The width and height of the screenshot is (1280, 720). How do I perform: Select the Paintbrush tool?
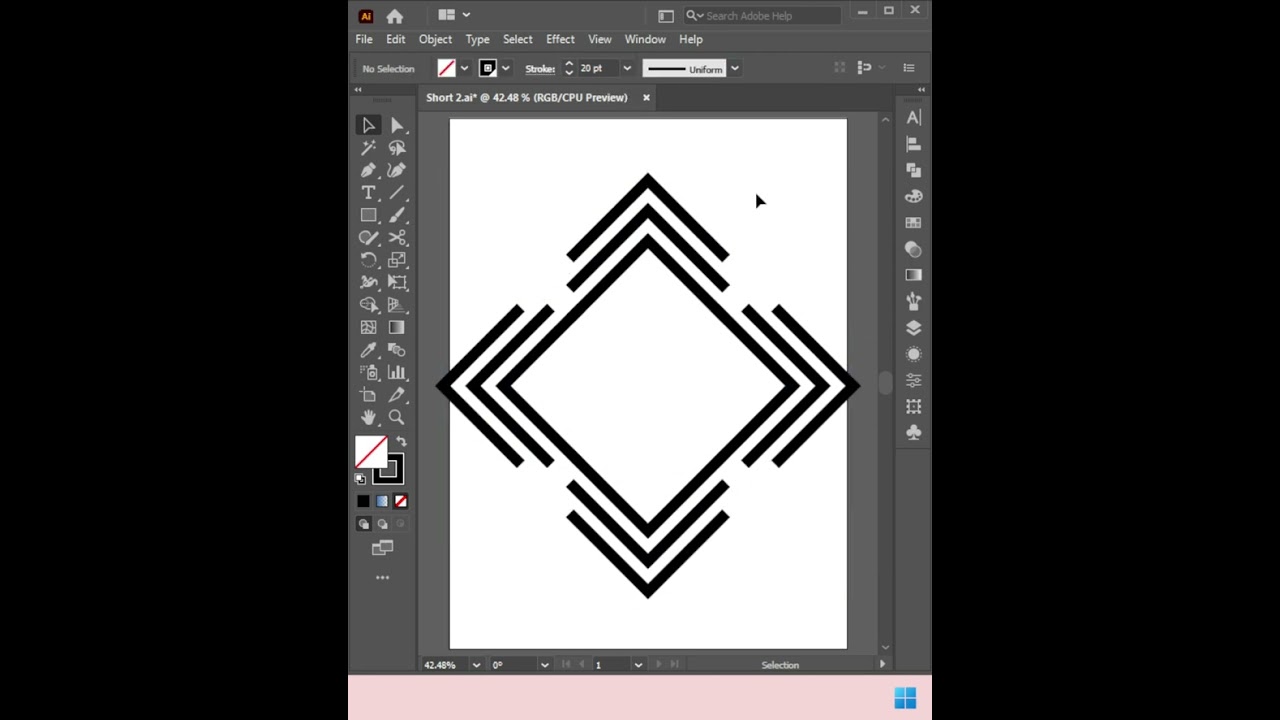(x=397, y=215)
